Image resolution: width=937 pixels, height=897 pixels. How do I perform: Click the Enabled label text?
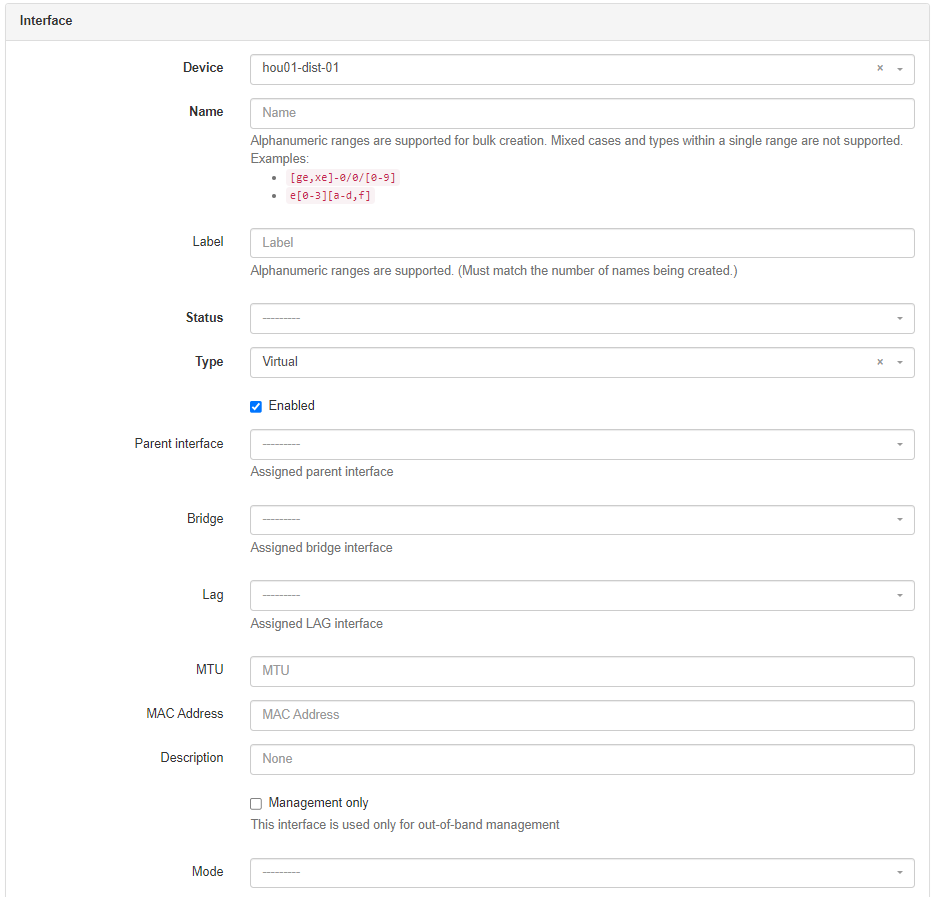tap(291, 406)
